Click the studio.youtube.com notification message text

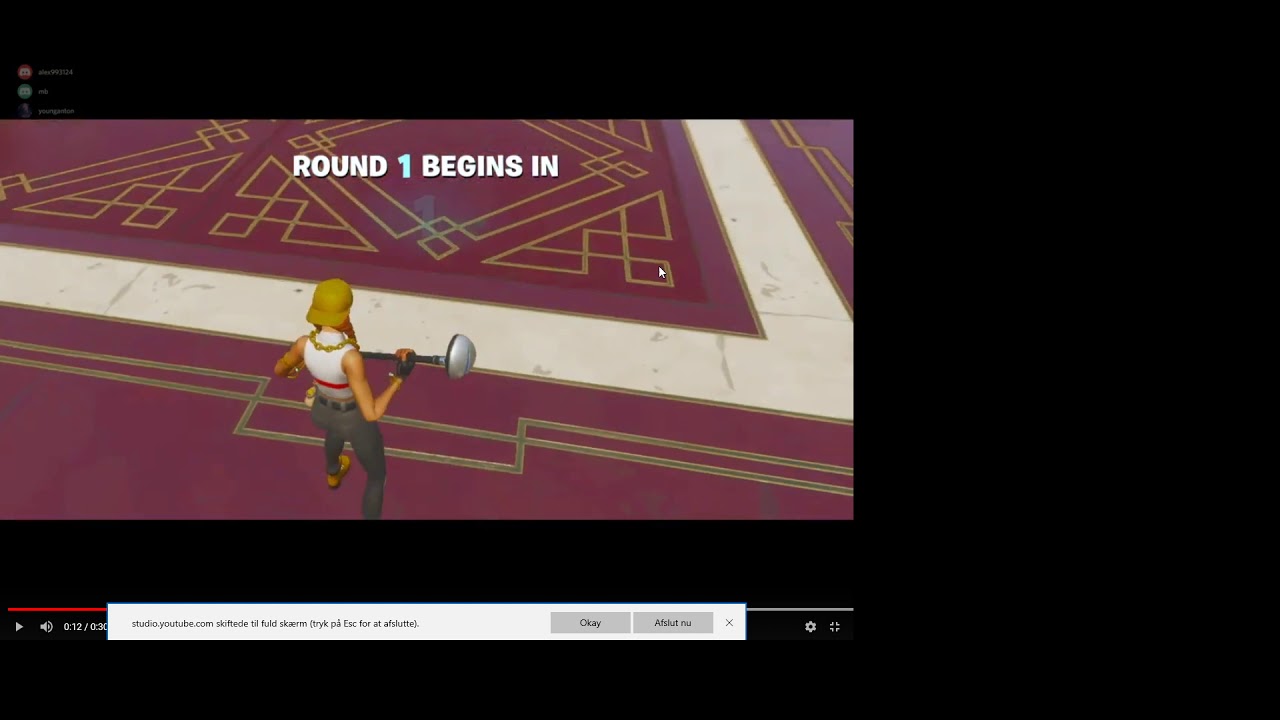(275, 623)
